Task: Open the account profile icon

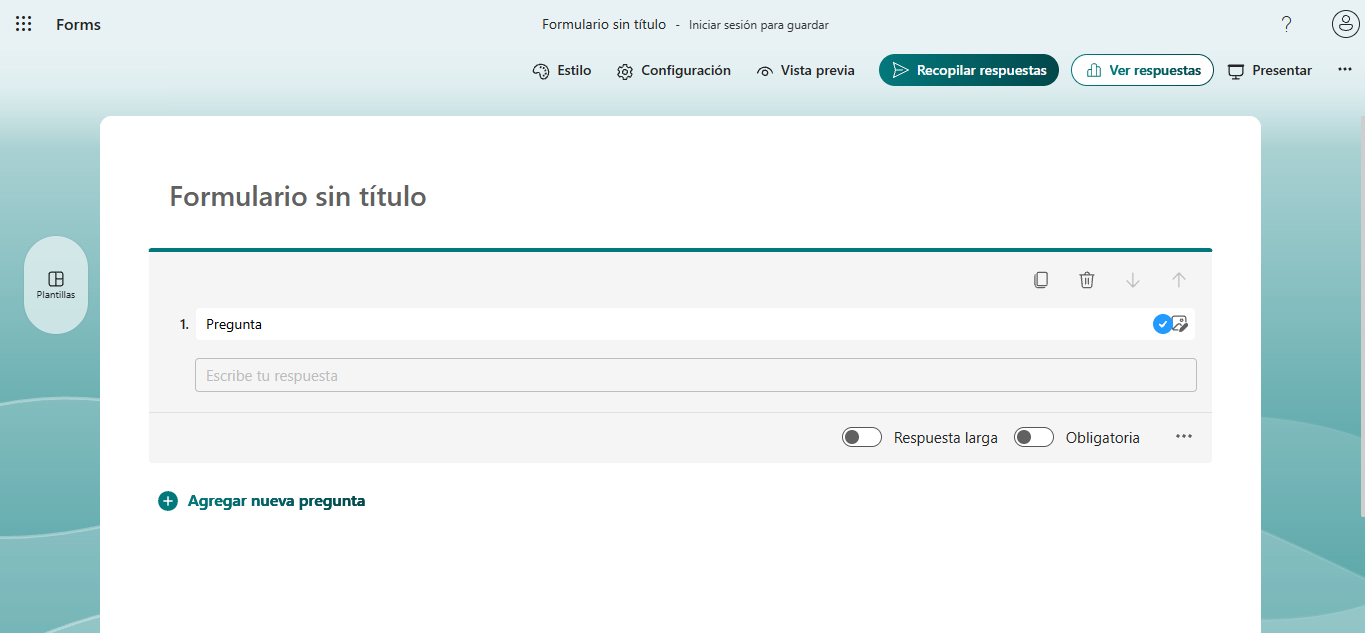Action: 1345,24
